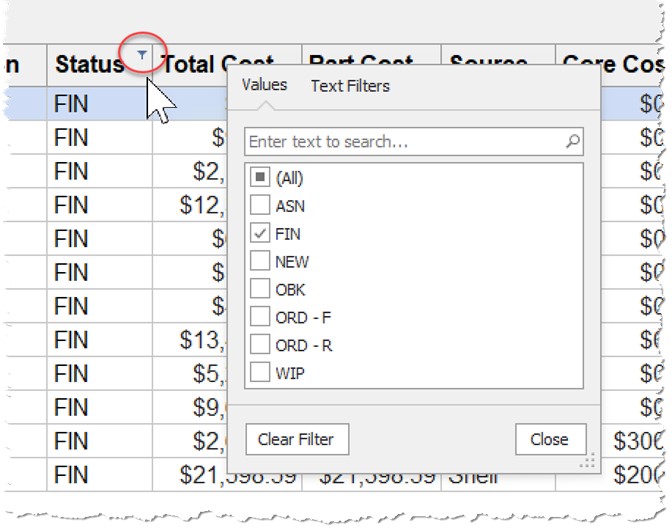
Task: Select the ORD - F checkbox
Action: pyautogui.click(x=259, y=318)
